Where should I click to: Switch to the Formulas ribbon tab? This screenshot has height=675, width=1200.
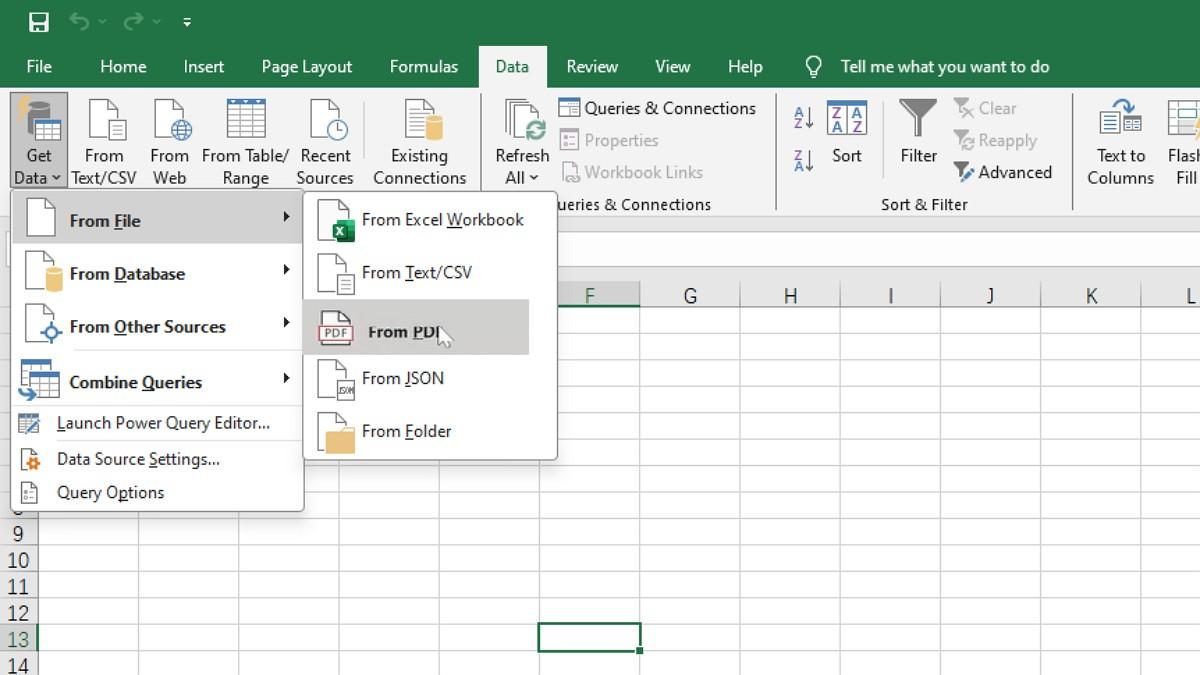click(x=424, y=66)
